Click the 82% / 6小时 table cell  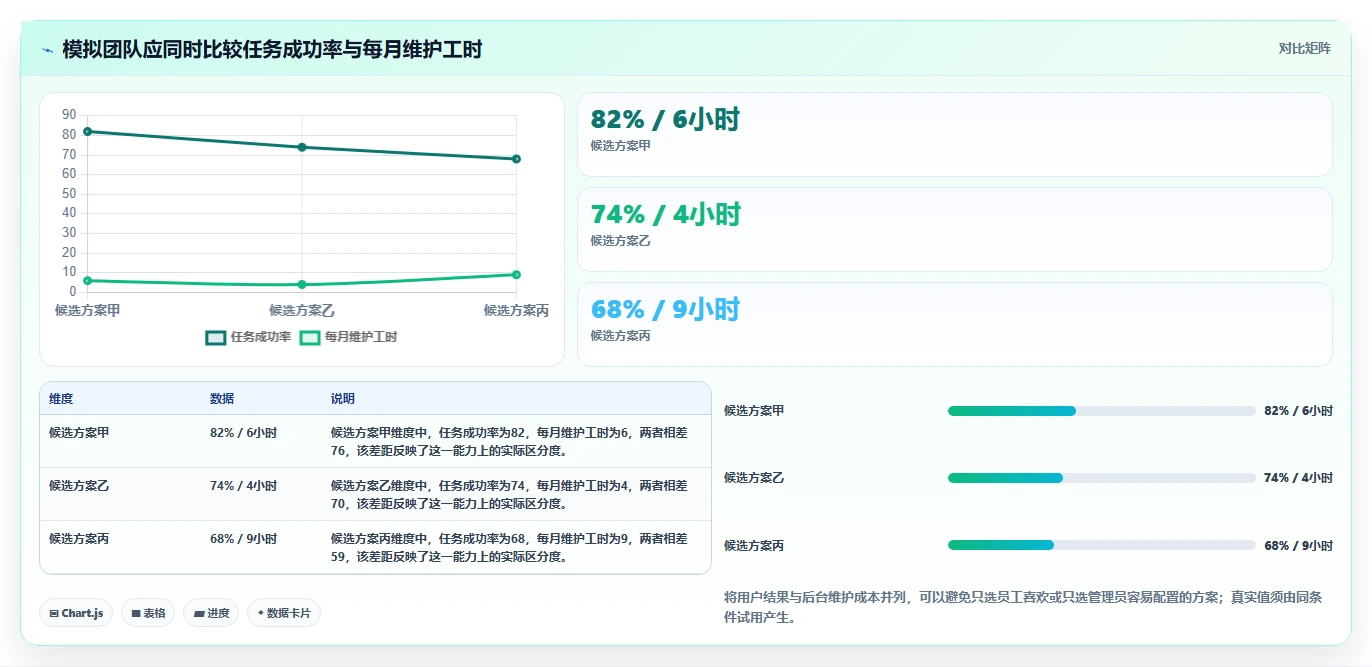(243, 433)
